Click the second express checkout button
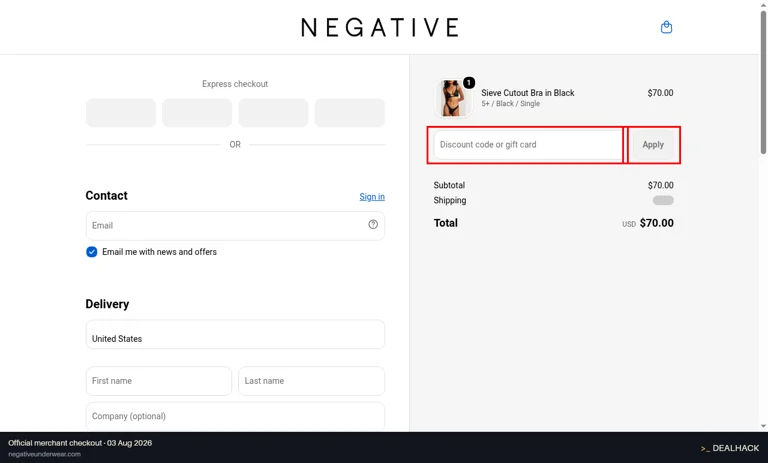The image size is (768, 463). click(x=197, y=113)
